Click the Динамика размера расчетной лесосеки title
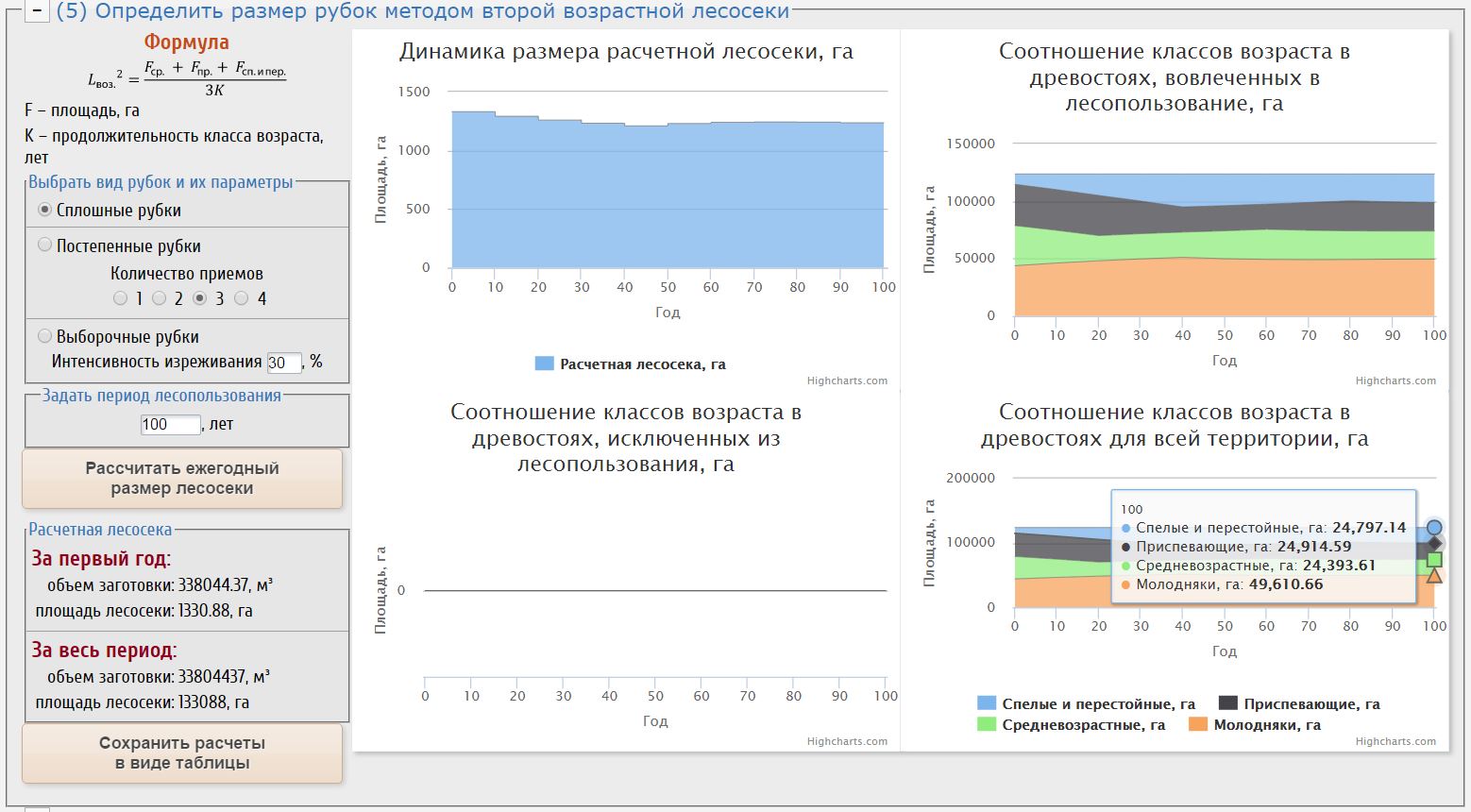This screenshot has width=1471, height=812. point(626,52)
